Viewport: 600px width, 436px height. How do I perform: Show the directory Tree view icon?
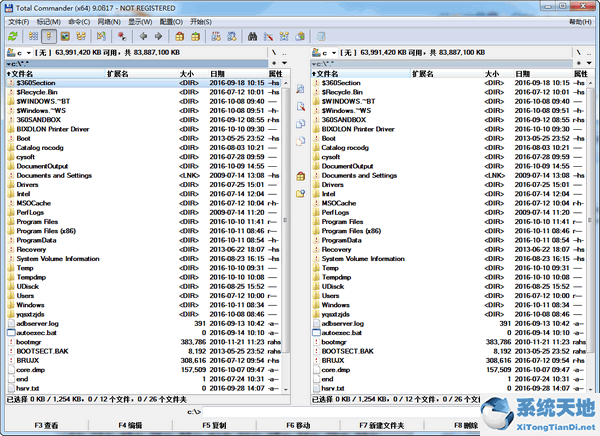pos(81,36)
